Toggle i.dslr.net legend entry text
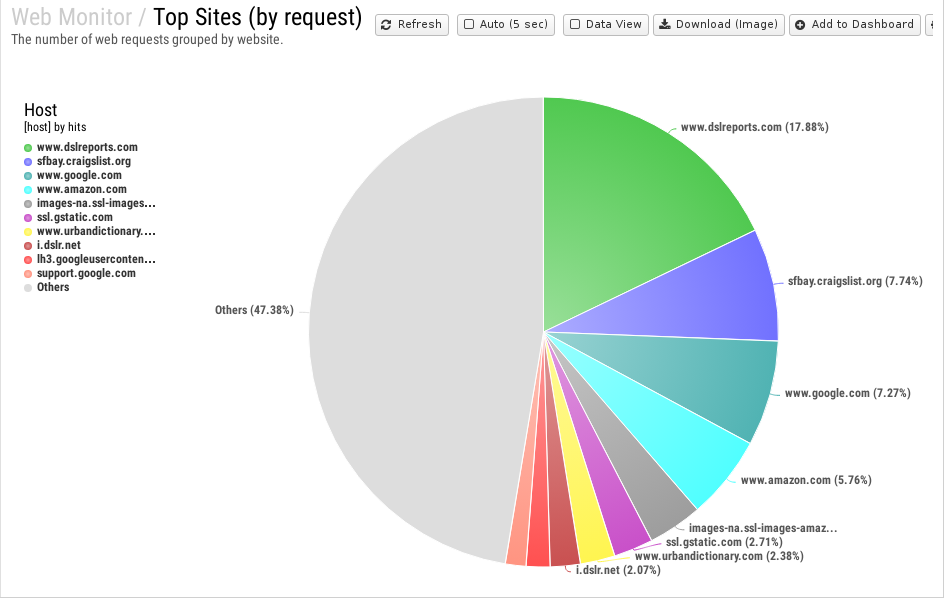The image size is (944, 598). pyautogui.click(x=58, y=245)
